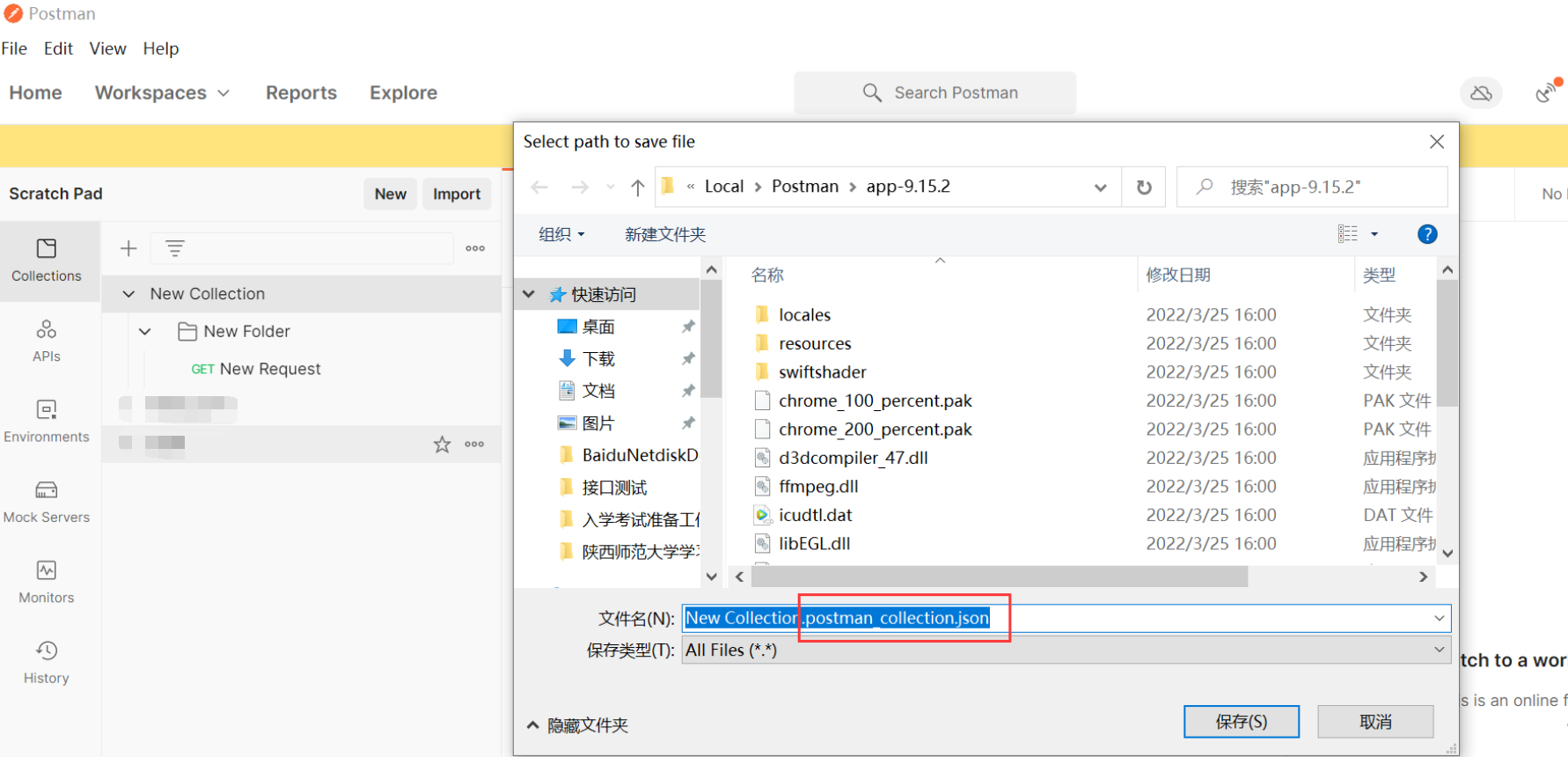Open three-dot menu on highlighted collection row
1568x757 pixels.
475,445
